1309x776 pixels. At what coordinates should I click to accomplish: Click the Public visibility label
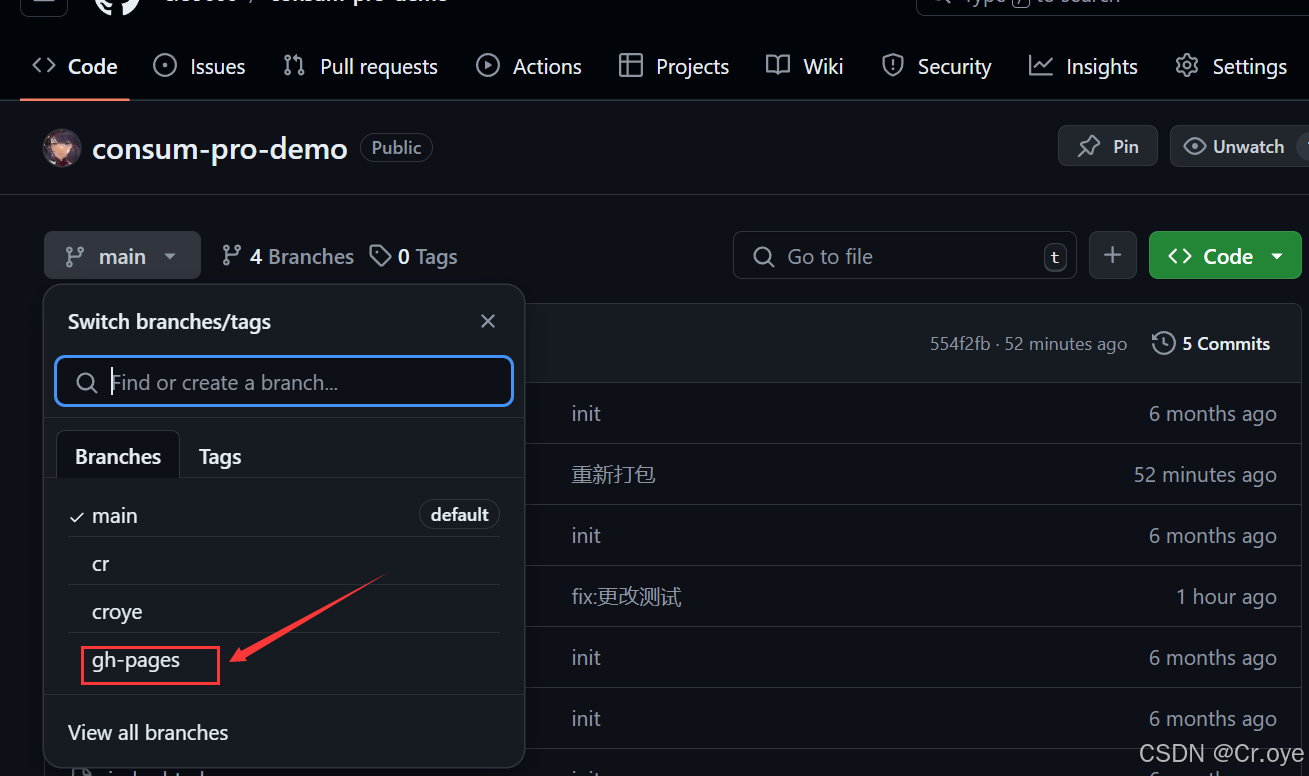(x=396, y=147)
